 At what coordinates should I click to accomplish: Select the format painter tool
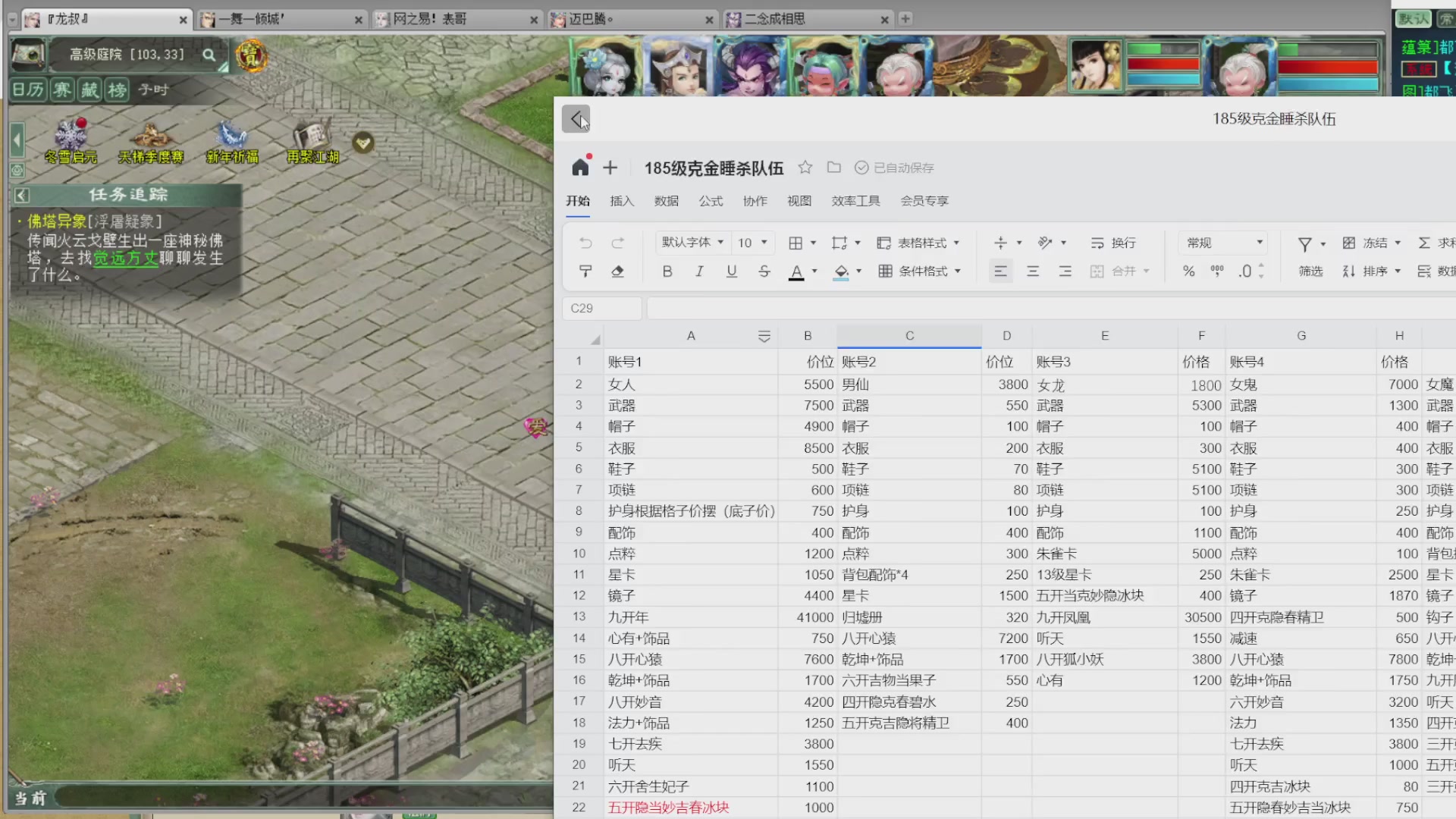585,271
